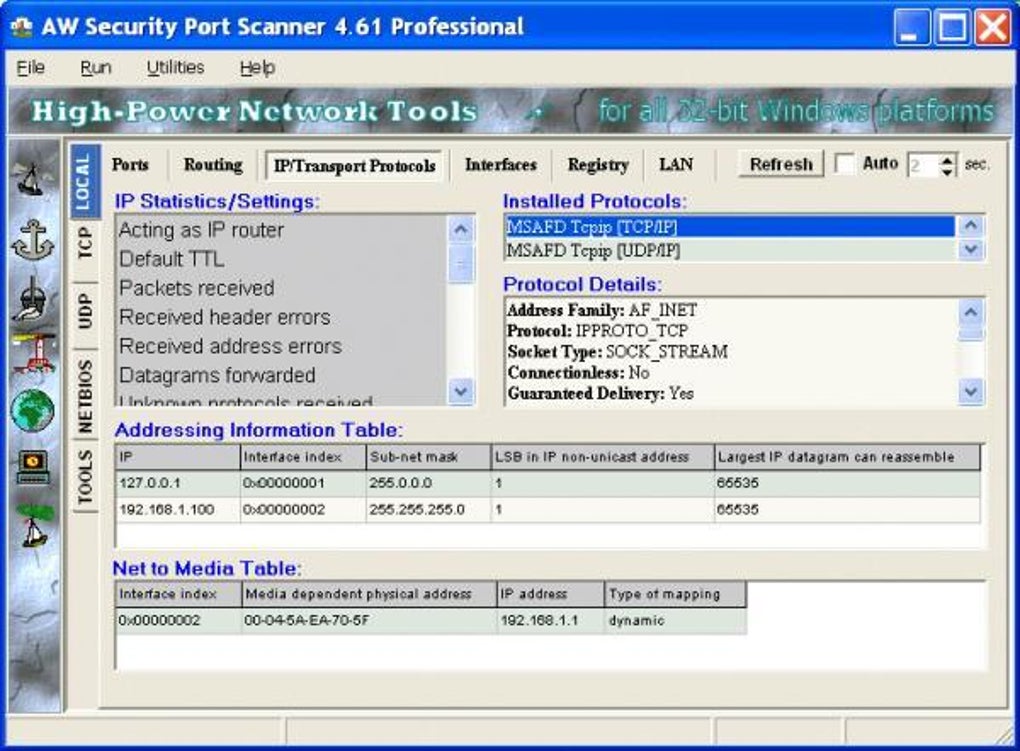Click the computer monitor icon
This screenshot has height=751, width=1020.
click(33, 466)
